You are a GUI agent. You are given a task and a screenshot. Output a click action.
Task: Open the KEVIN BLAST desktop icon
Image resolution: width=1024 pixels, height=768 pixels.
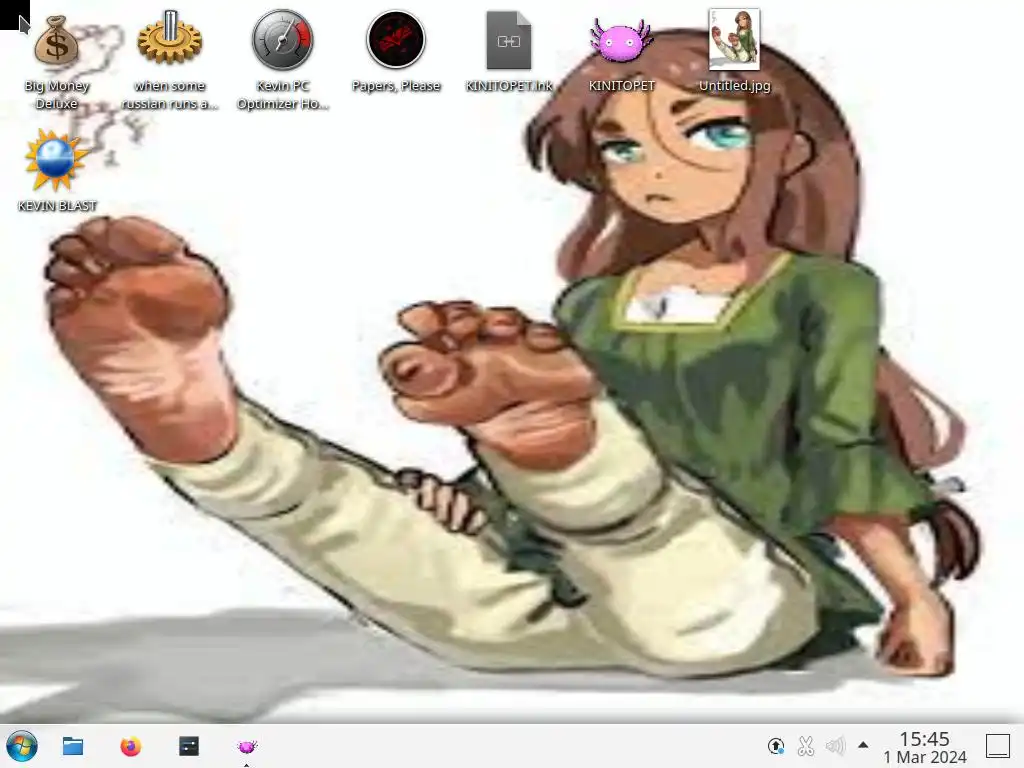click(56, 160)
